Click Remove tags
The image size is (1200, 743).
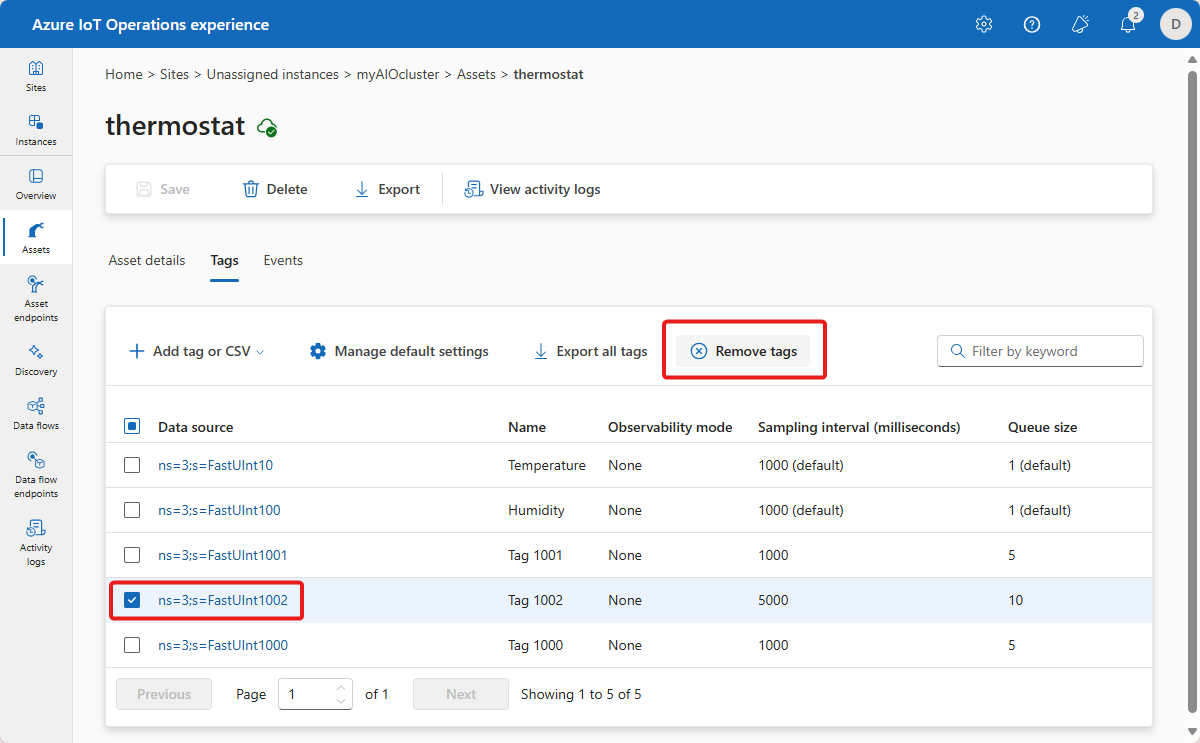743,351
